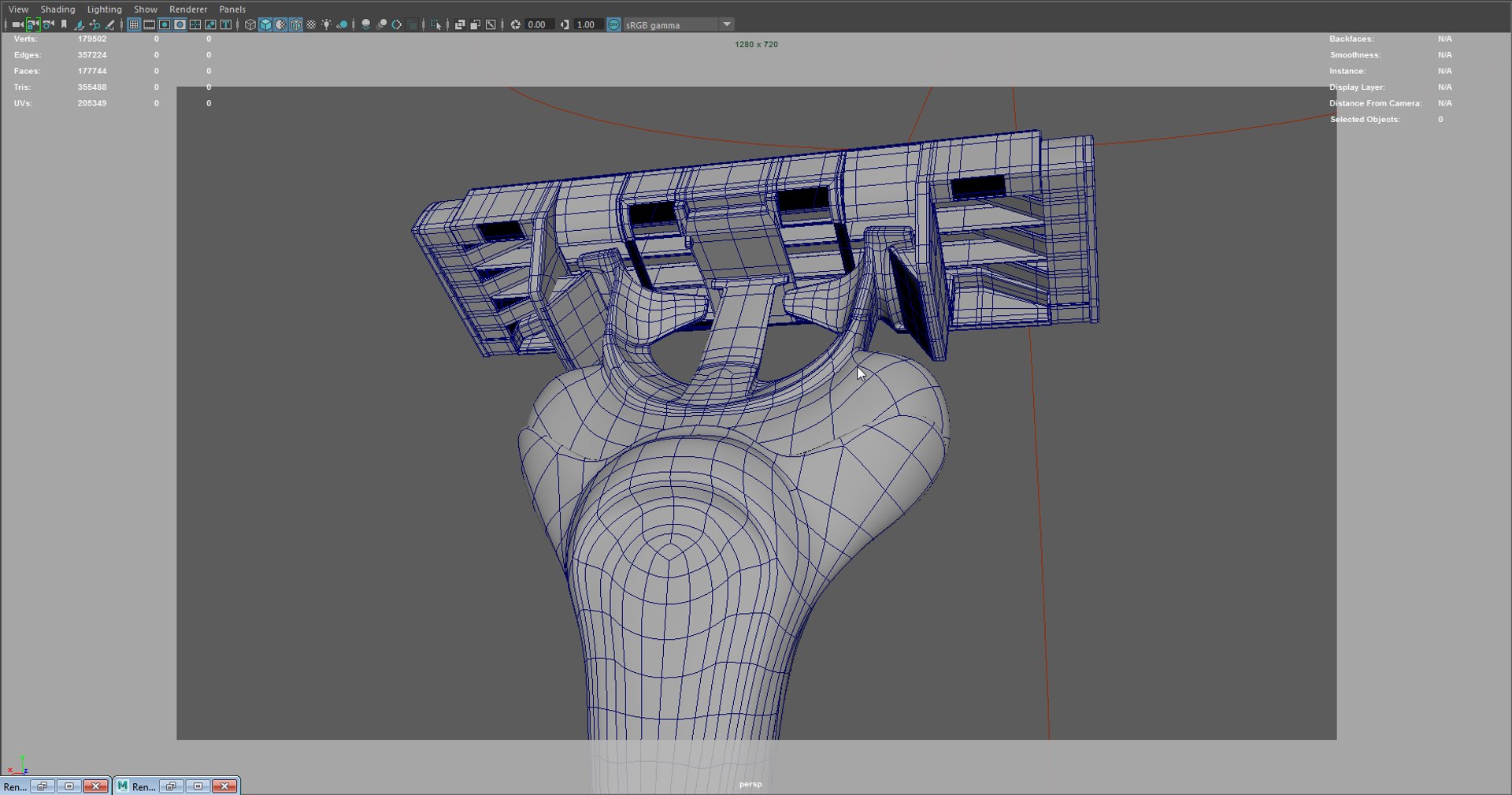The height and width of the screenshot is (795, 1512).
Task: Click the gamma value field 1.00
Action: coord(587,24)
